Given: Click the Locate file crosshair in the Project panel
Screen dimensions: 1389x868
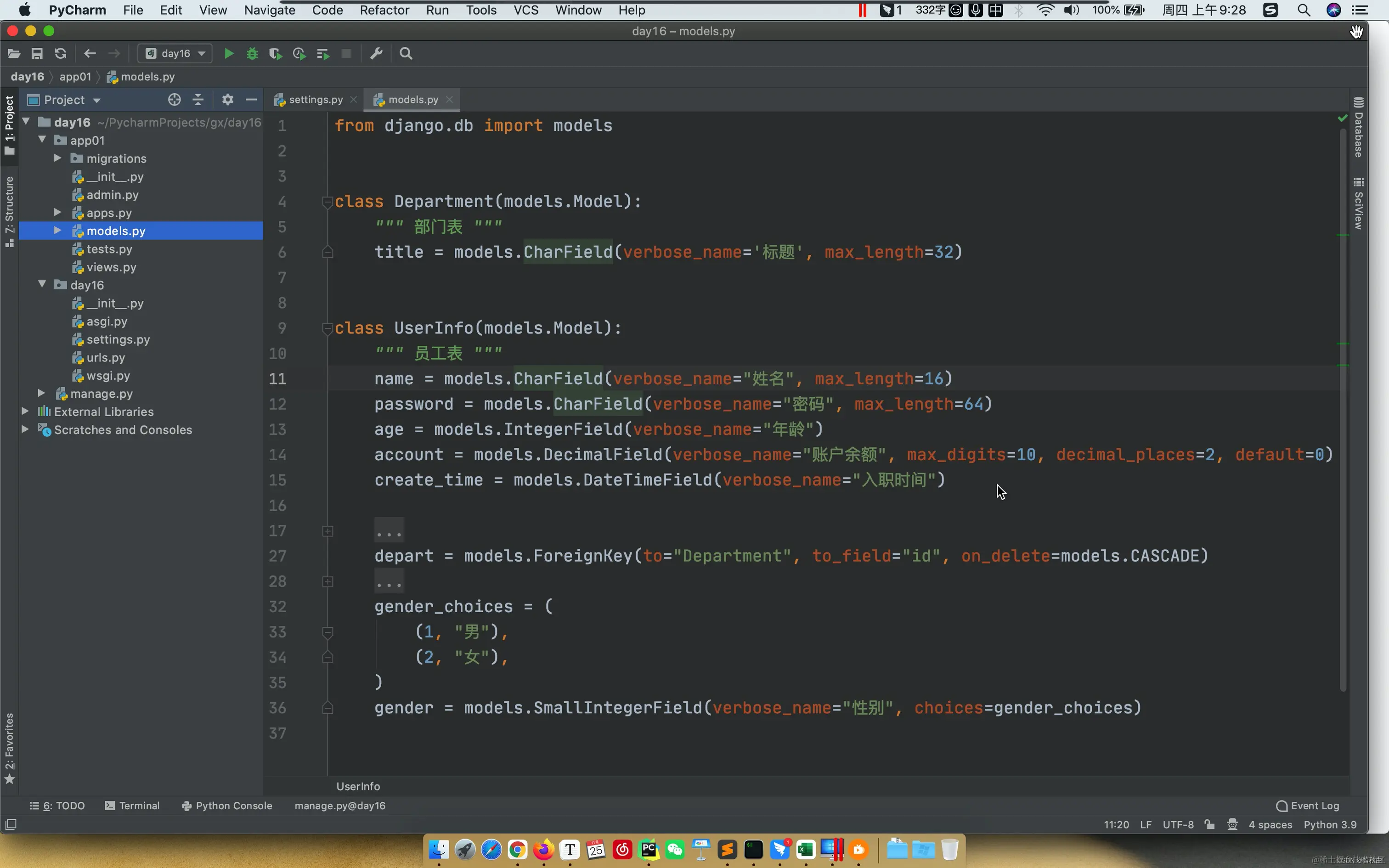Looking at the screenshot, I should tap(175, 99).
